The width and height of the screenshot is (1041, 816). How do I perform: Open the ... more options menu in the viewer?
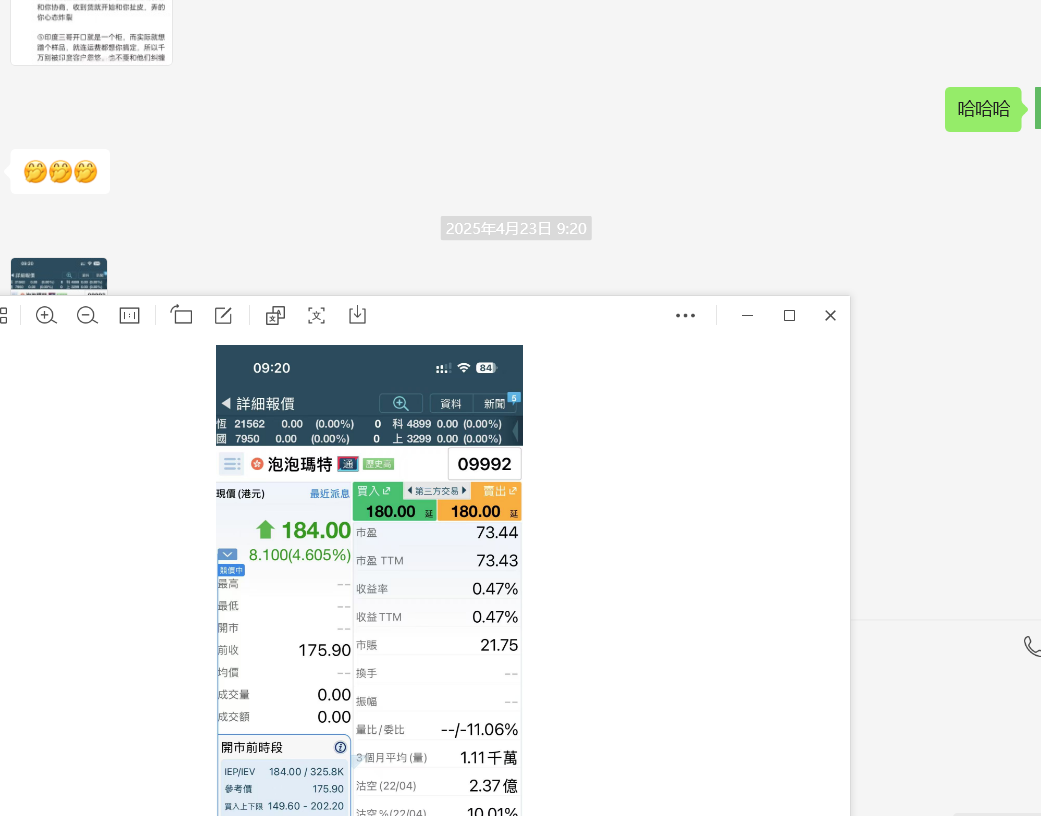click(685, 315)
